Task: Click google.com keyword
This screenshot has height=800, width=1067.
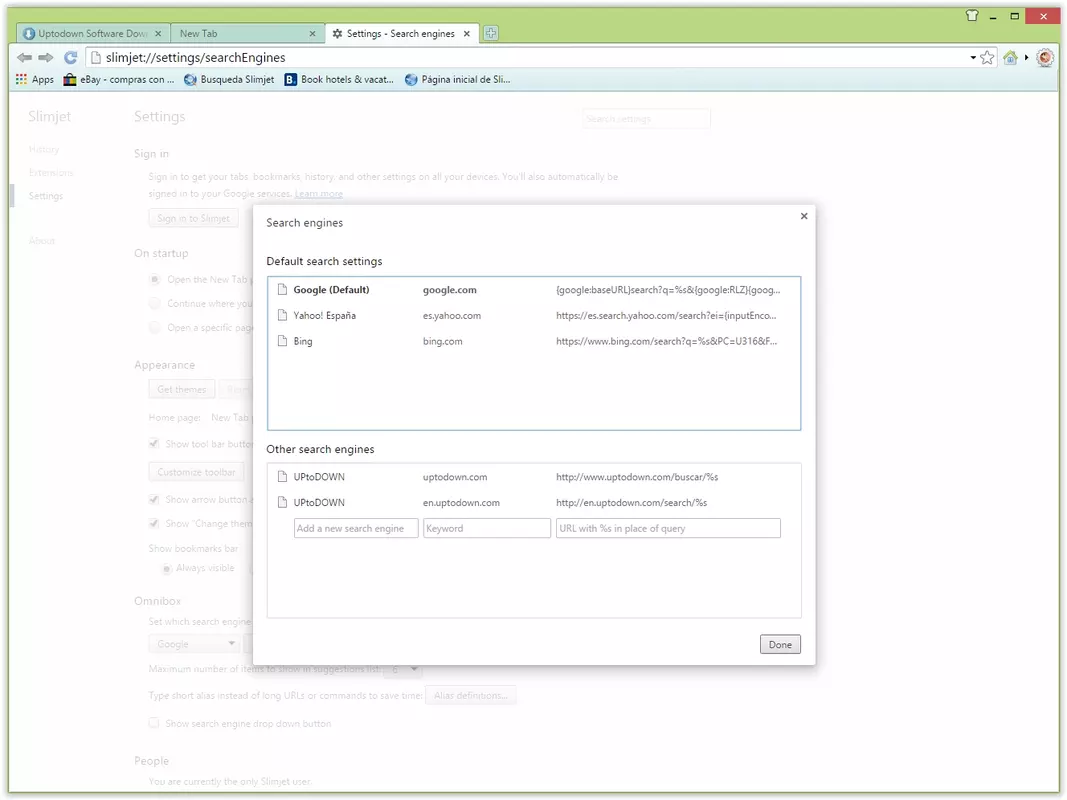Action: [x=450, y=290]
